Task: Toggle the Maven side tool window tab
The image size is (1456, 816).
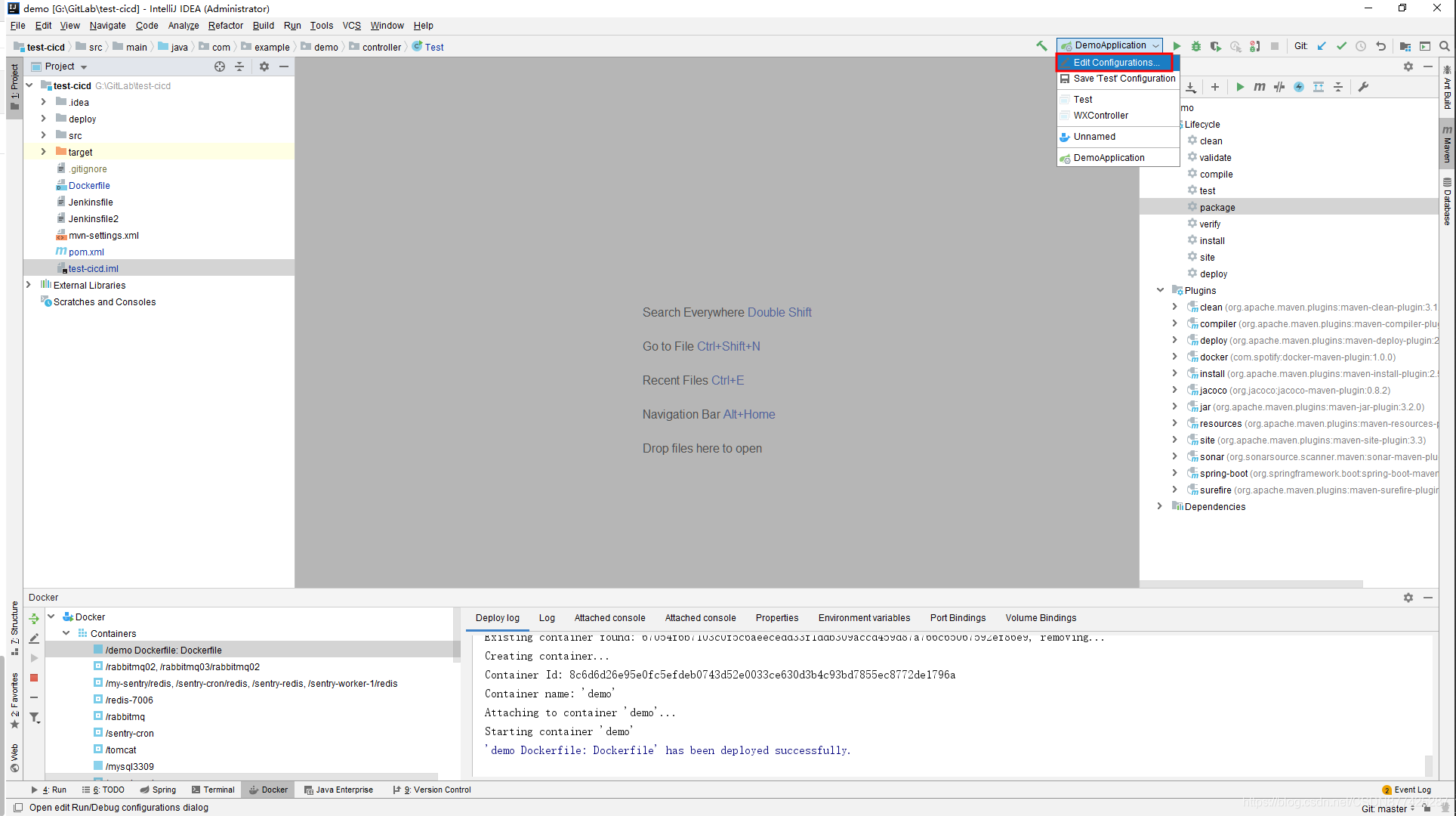Action: pos(1447,144)
